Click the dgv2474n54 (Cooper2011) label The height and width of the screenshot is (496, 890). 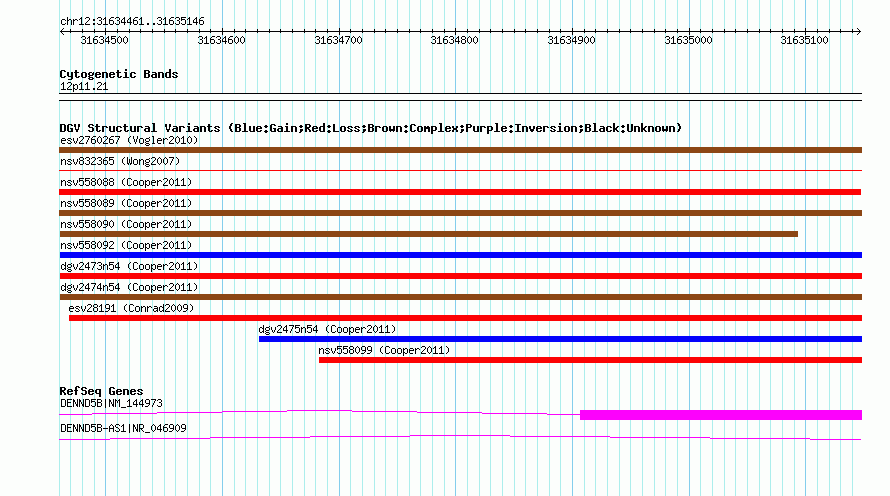[x=129, y=287]
